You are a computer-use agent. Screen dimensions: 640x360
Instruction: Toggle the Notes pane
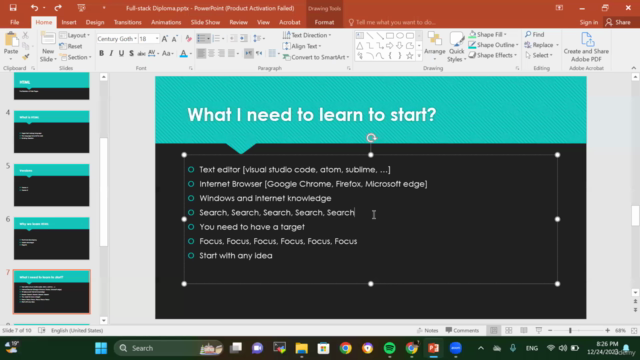point(427,330)
